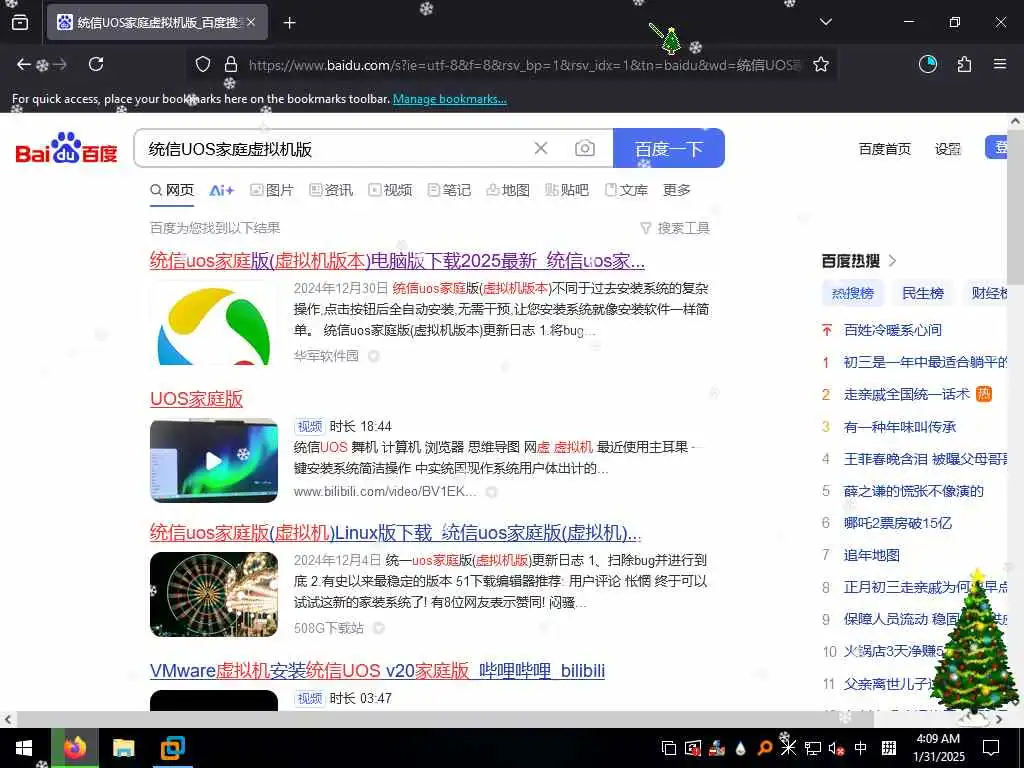The image size is (1024, 768).
Task: Close the Baidu search tab
Action: (251, 22)
